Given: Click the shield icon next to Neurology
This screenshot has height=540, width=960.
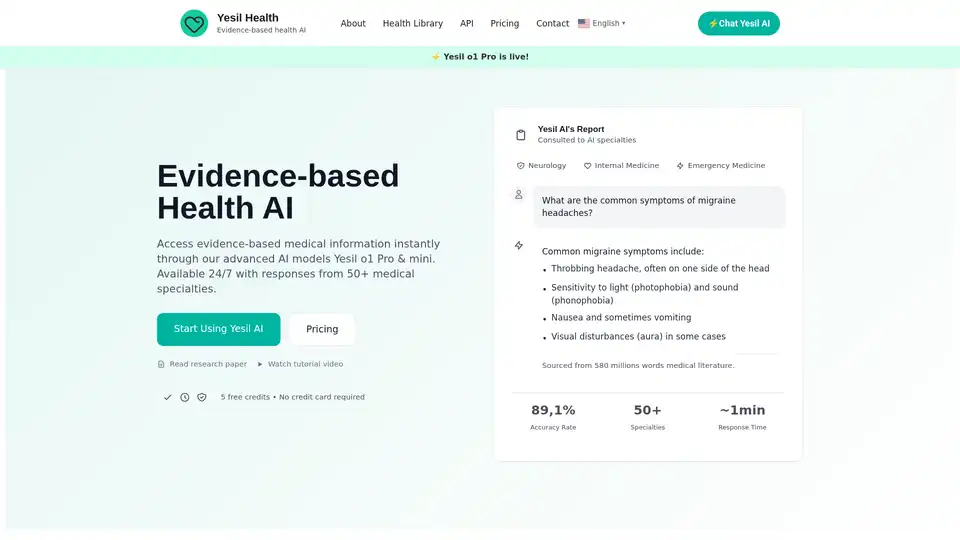Looking at the screenshot, I should tap(520, 166).
